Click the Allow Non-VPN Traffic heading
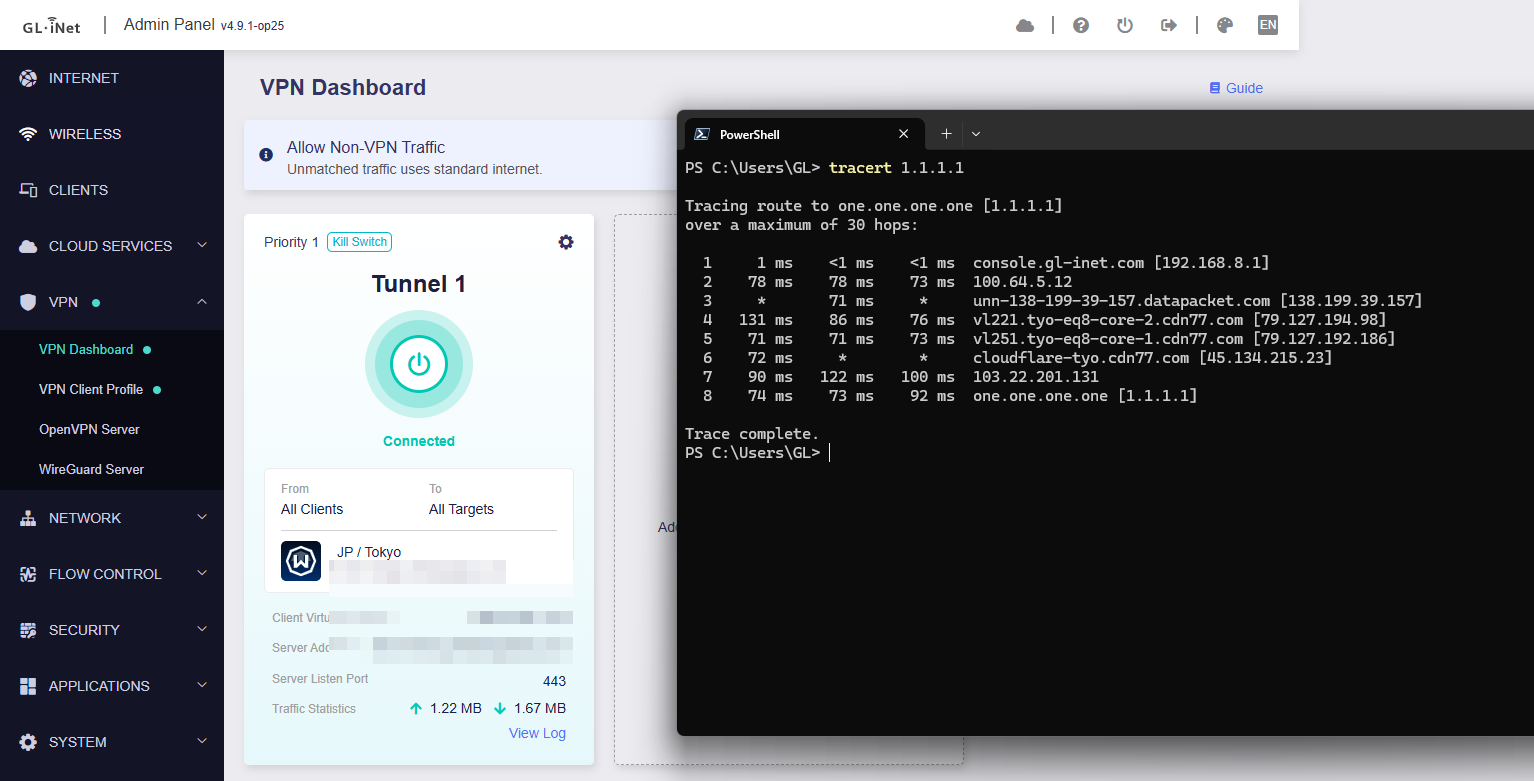Viewport: 1534px width, 781px height. (366, 147)
